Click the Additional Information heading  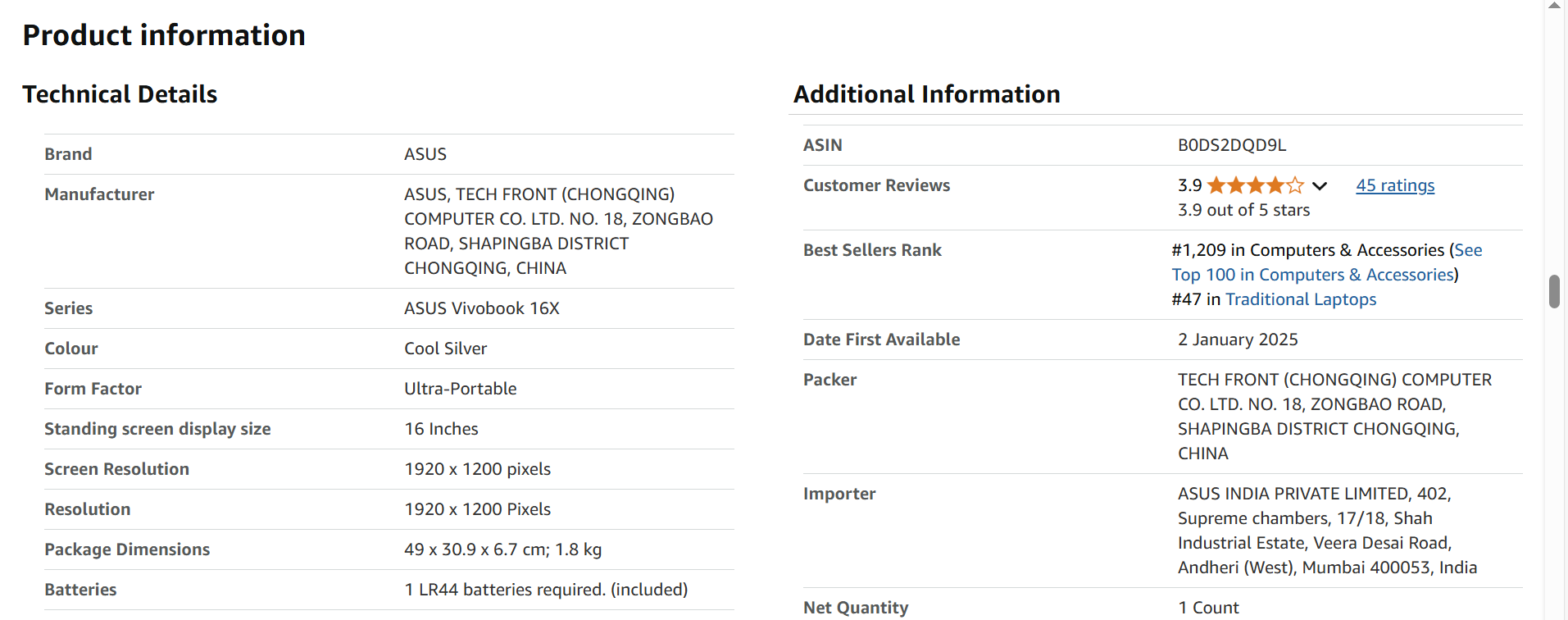click(927, 94)
